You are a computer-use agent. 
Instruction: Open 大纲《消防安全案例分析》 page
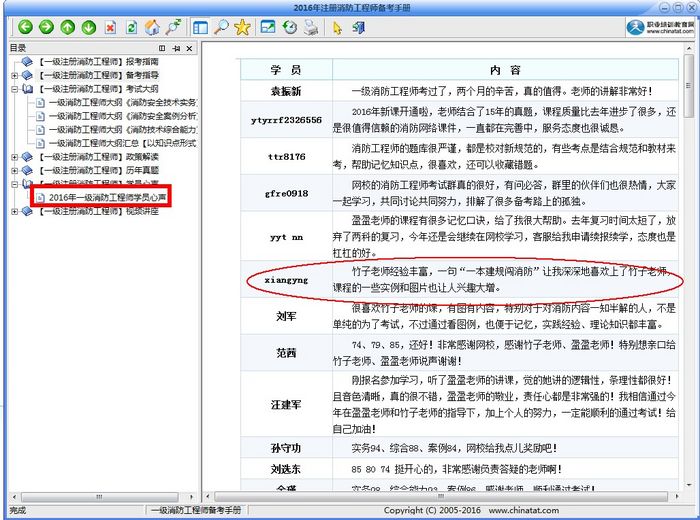click(123, 116)
